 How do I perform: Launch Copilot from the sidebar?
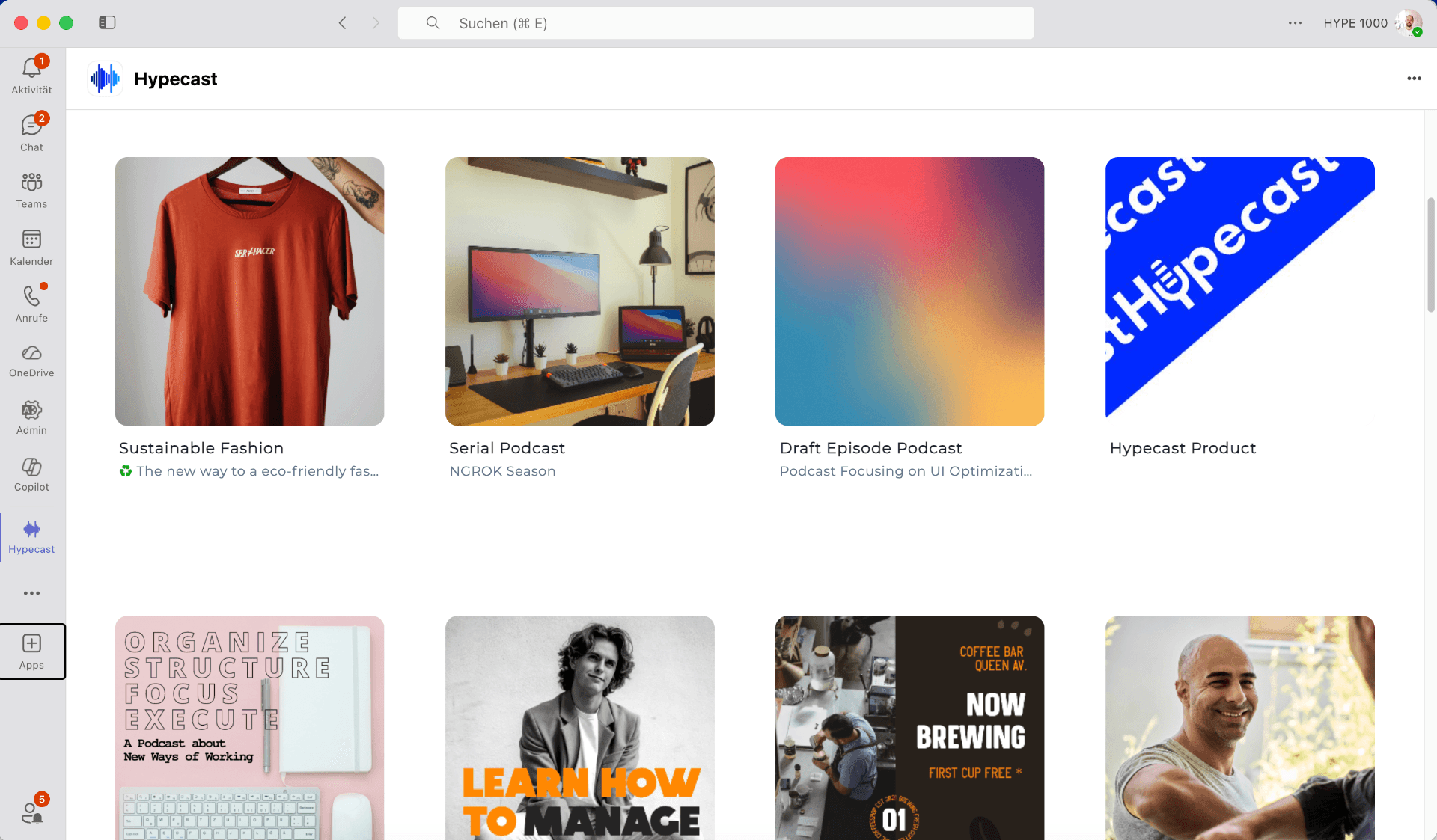31,474
